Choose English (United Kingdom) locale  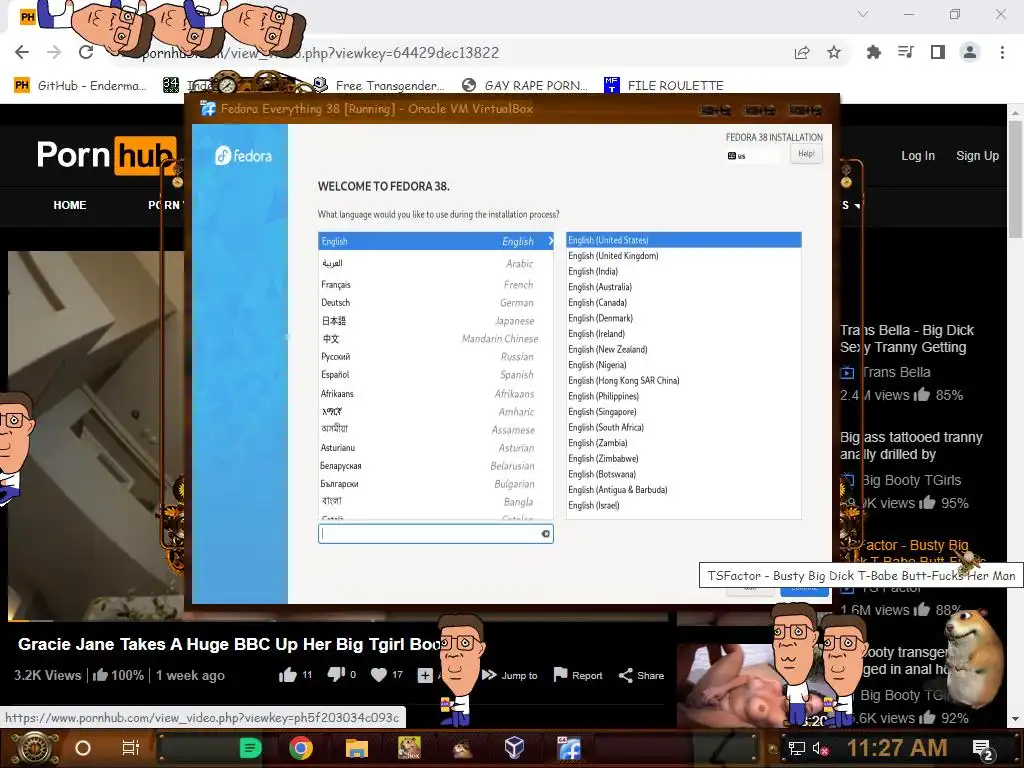pos(684,256)
